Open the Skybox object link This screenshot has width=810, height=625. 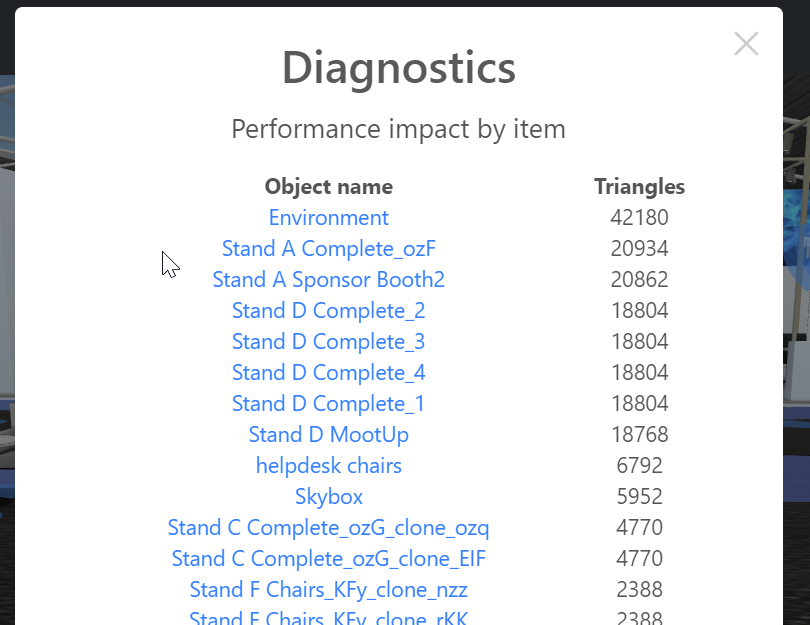(328, 496)
